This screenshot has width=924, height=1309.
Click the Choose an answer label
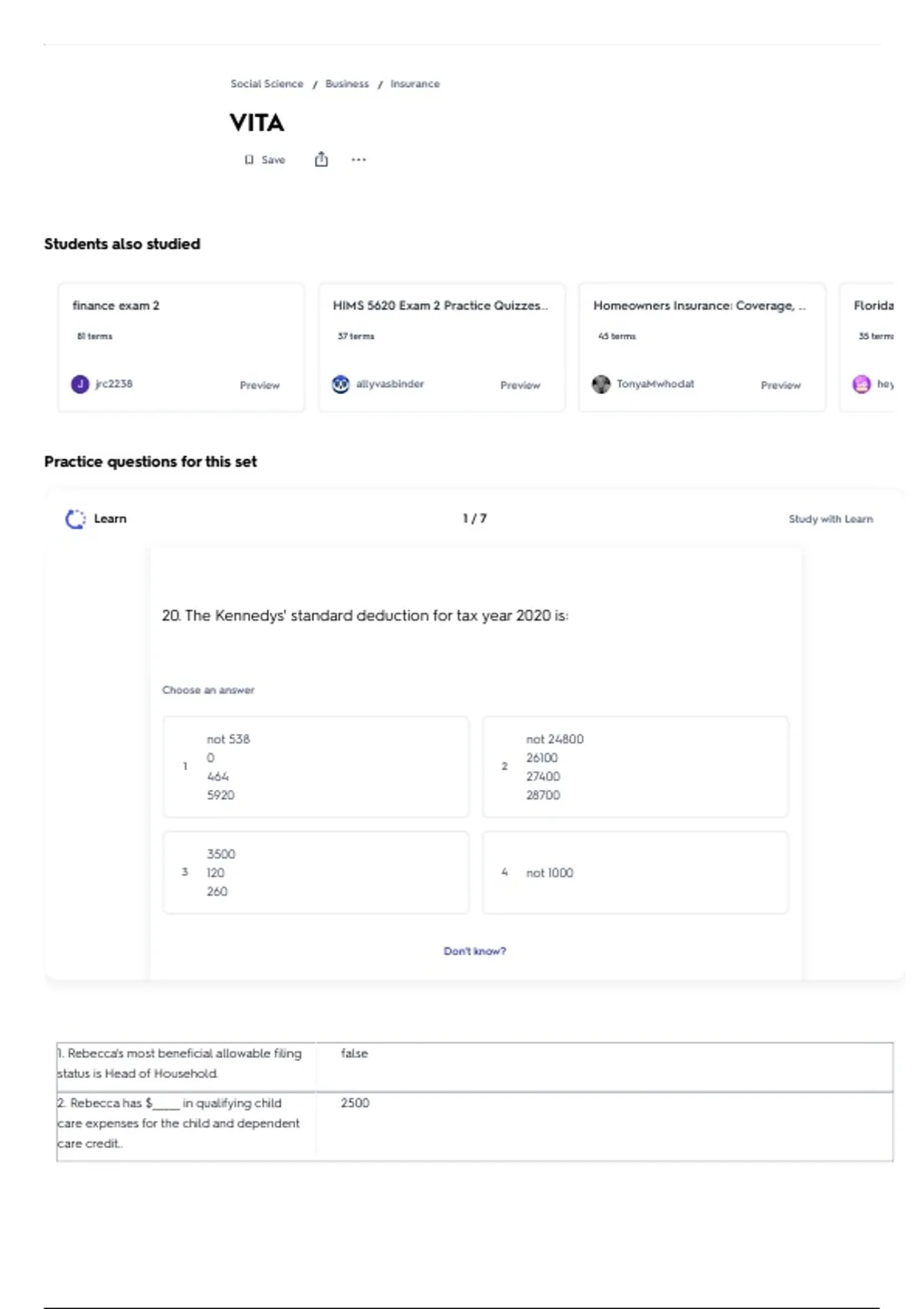[208, 690]
